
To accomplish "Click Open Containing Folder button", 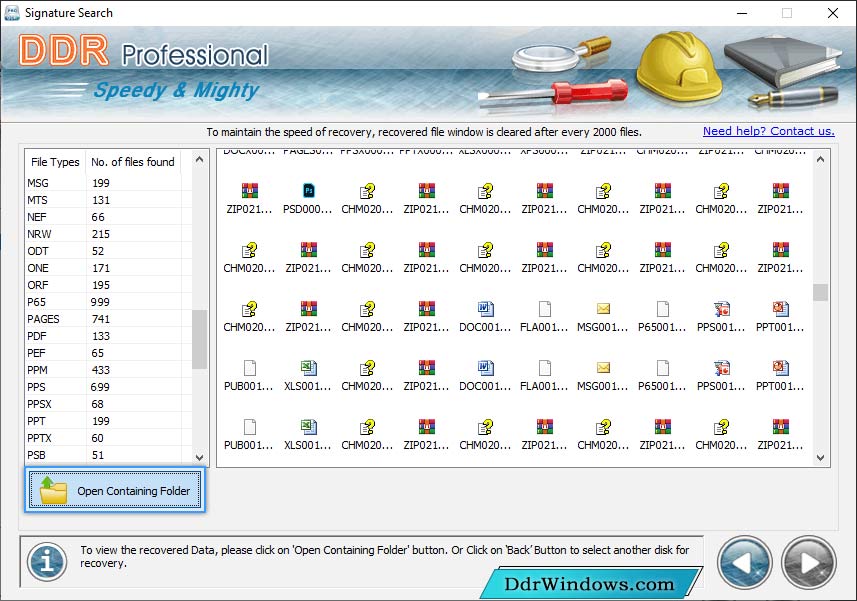I will click(x=115, y=490).
